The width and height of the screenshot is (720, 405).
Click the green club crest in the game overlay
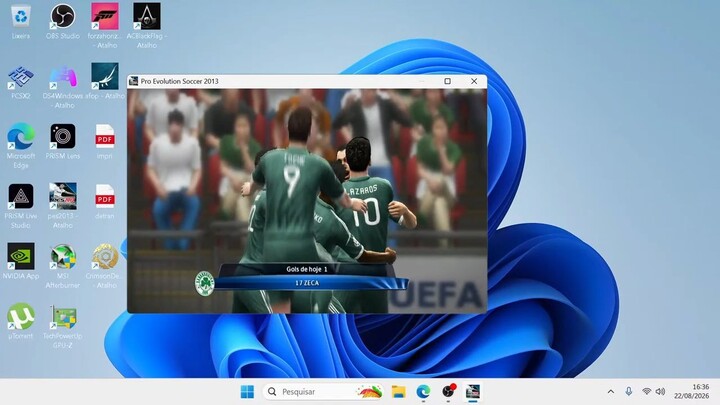pos(205,283)
